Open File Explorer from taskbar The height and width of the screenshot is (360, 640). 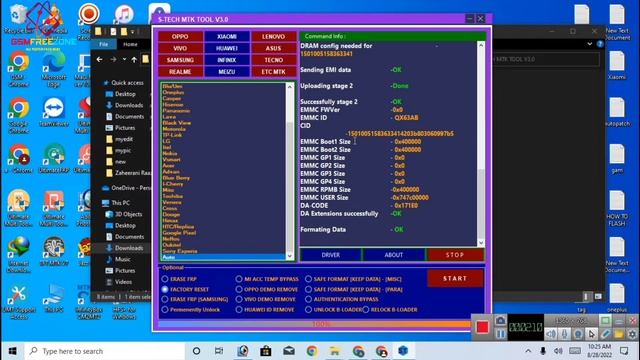coord(335,351)
